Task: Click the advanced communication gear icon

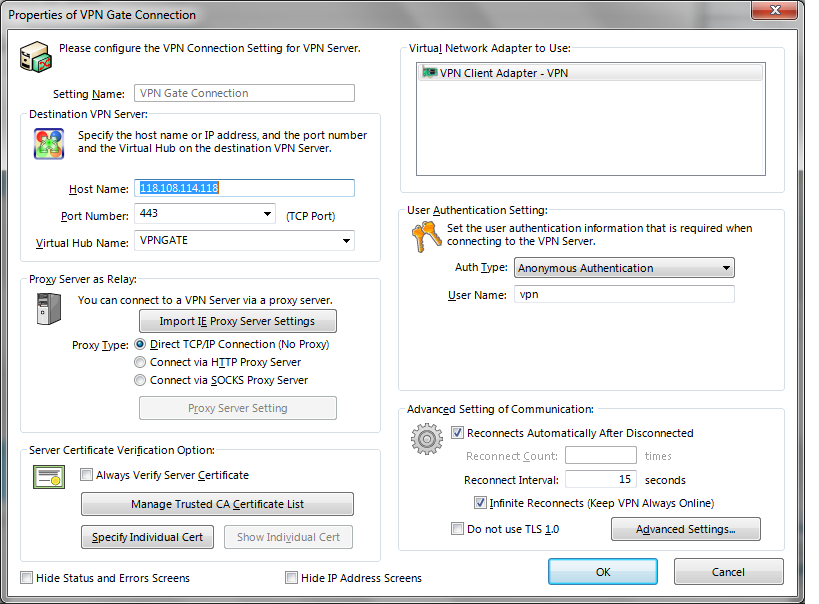Action: tap(427, 438)
